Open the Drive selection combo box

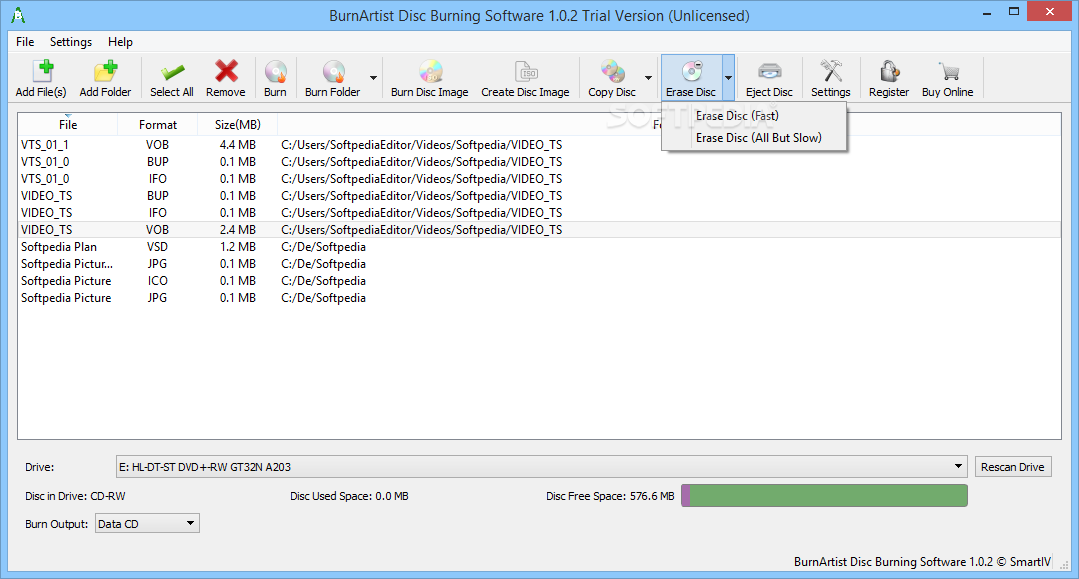click(542, 467)
